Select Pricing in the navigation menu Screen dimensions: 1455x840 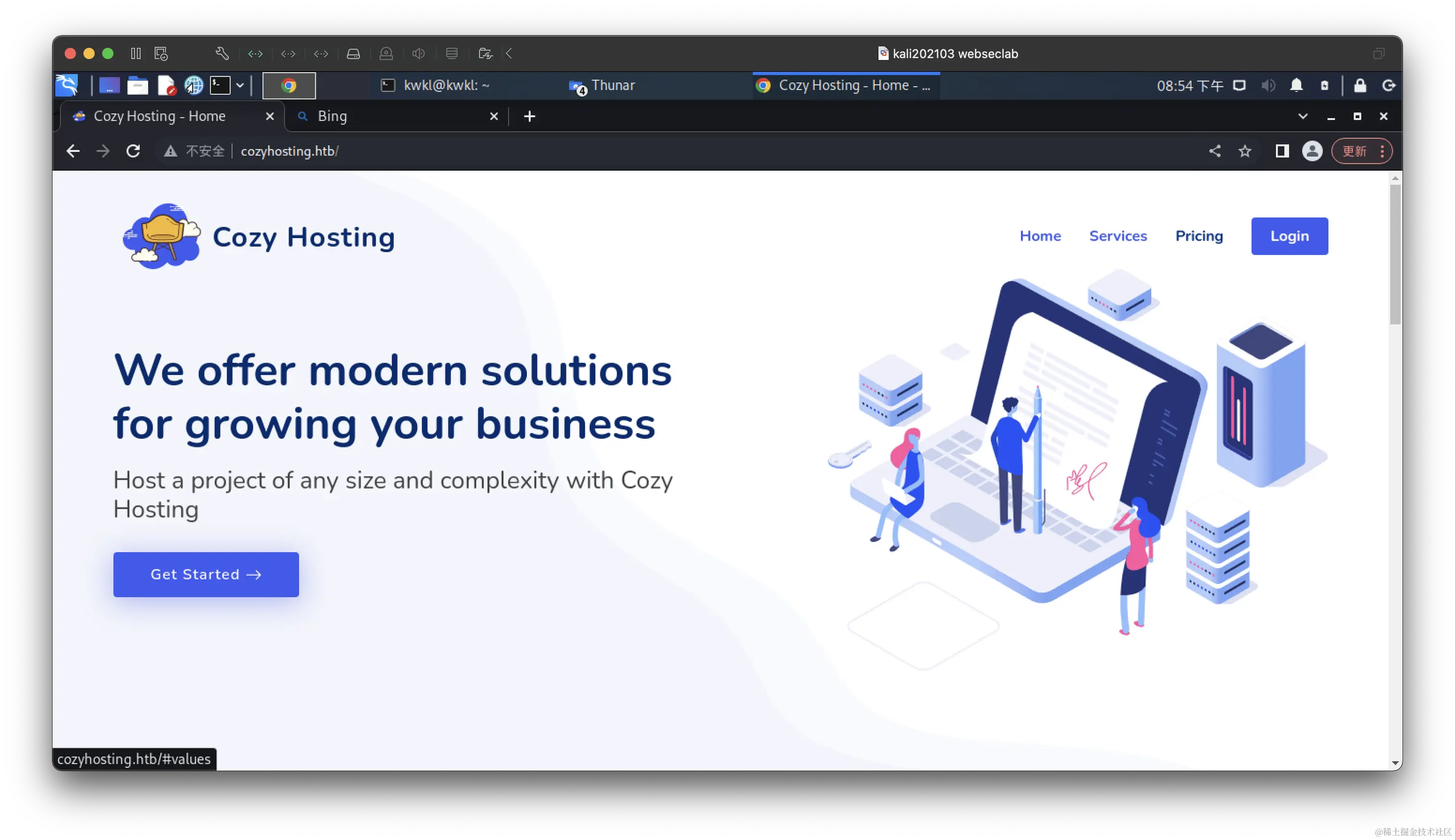point(1199,236)
